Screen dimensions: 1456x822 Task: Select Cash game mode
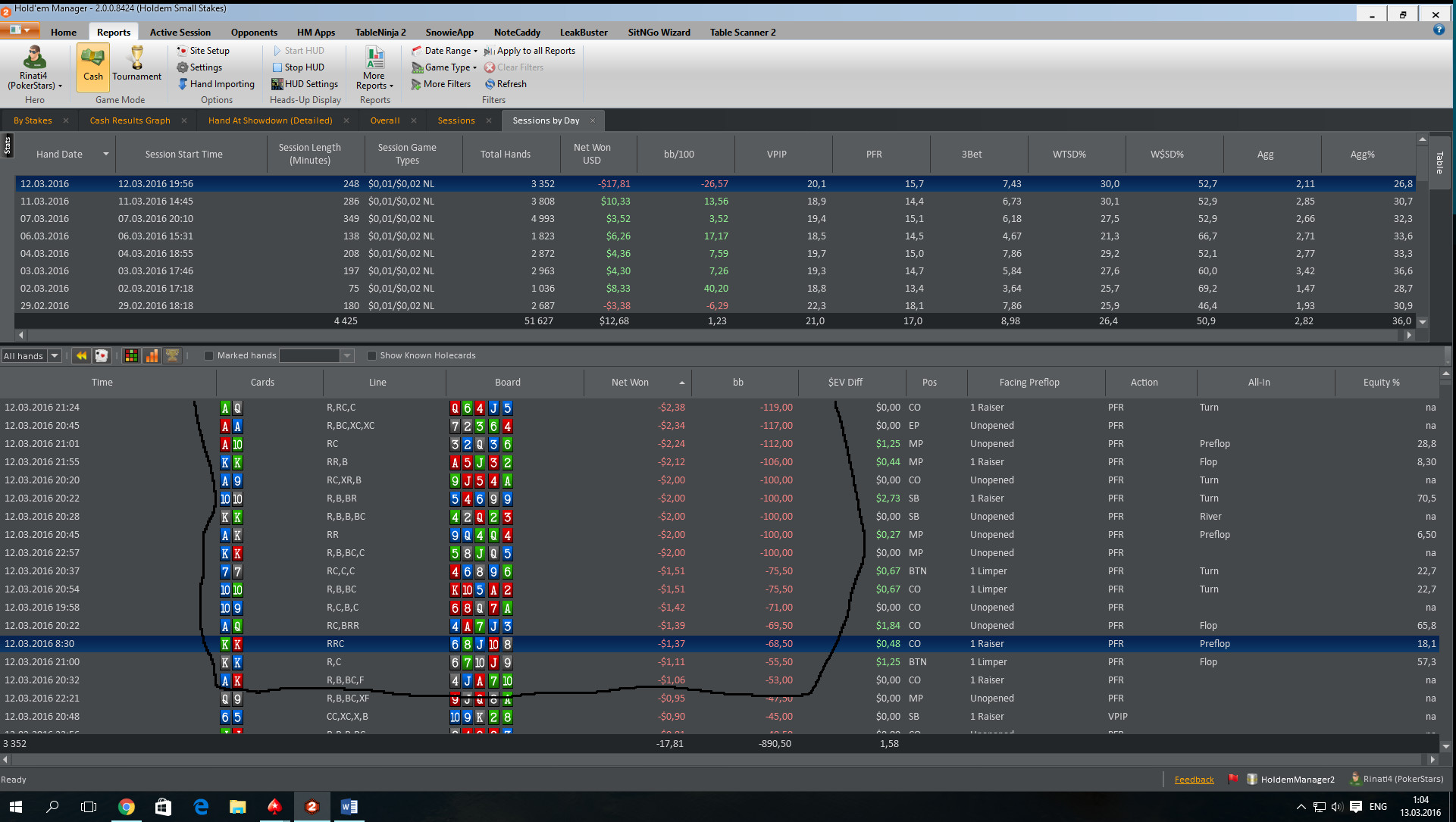[93, 67]
